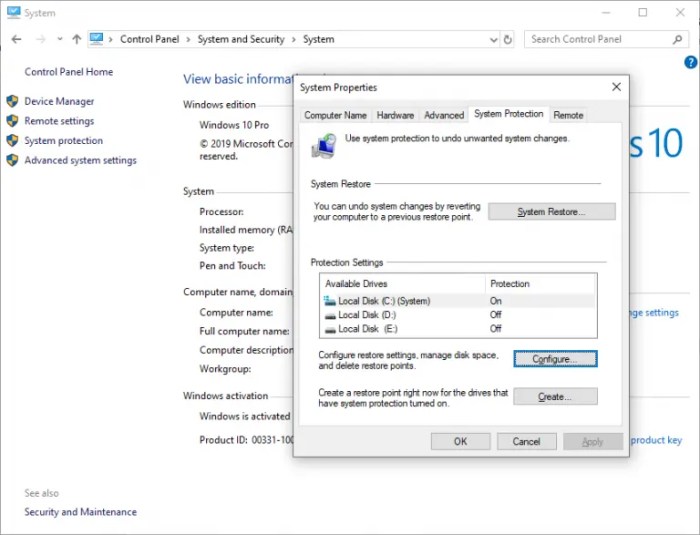Click breadcrumb chevron after Control Panel
Screen dimensions: 700x535
(x=188, y=40)
